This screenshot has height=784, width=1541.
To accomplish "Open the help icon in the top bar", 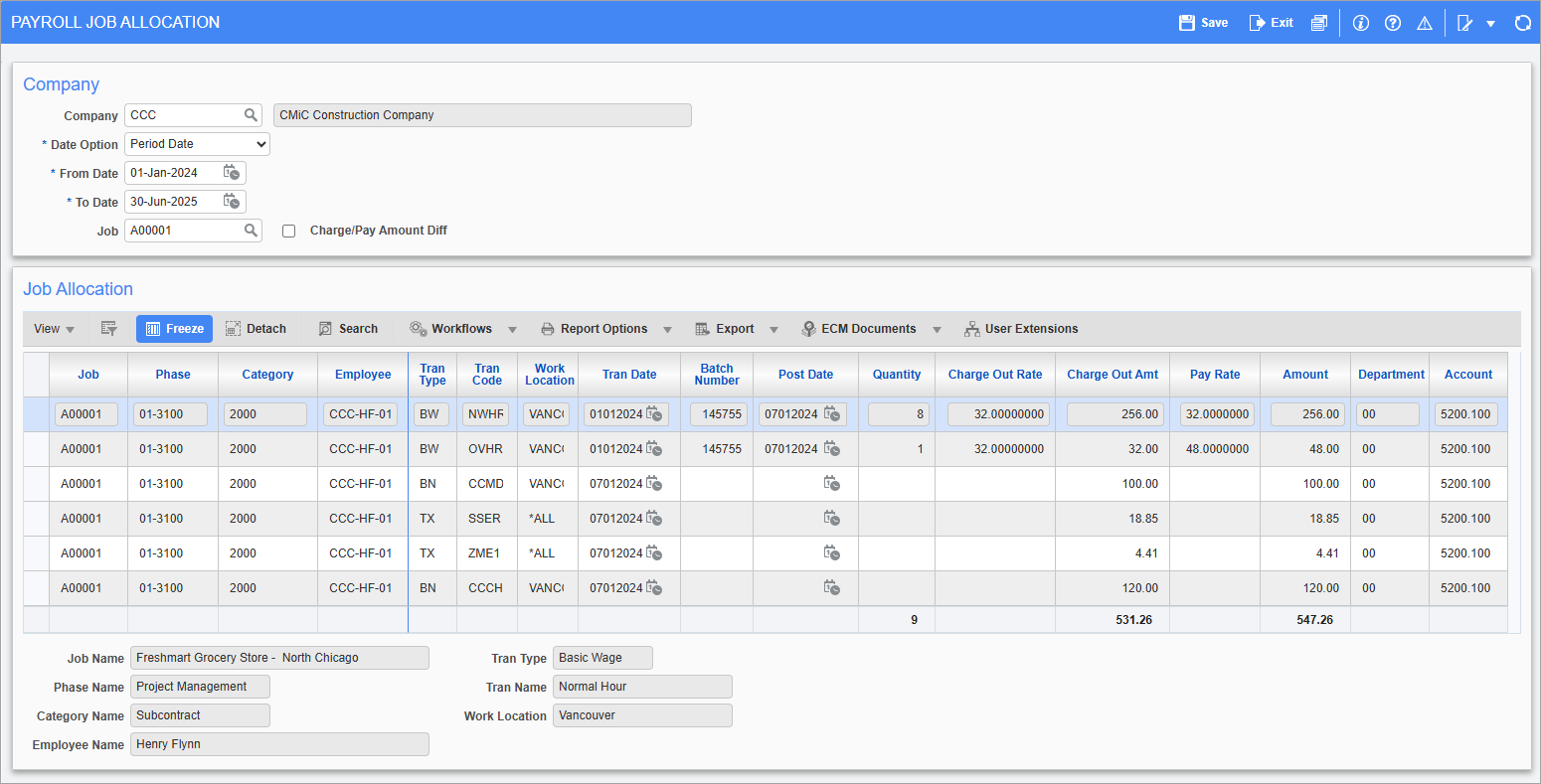I will tap(1392, 22).
